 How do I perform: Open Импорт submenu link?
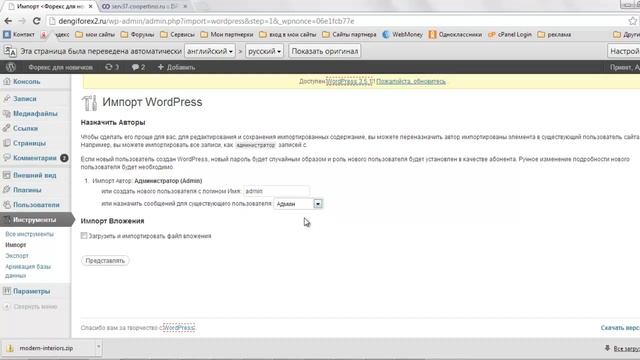click(16, 245)
